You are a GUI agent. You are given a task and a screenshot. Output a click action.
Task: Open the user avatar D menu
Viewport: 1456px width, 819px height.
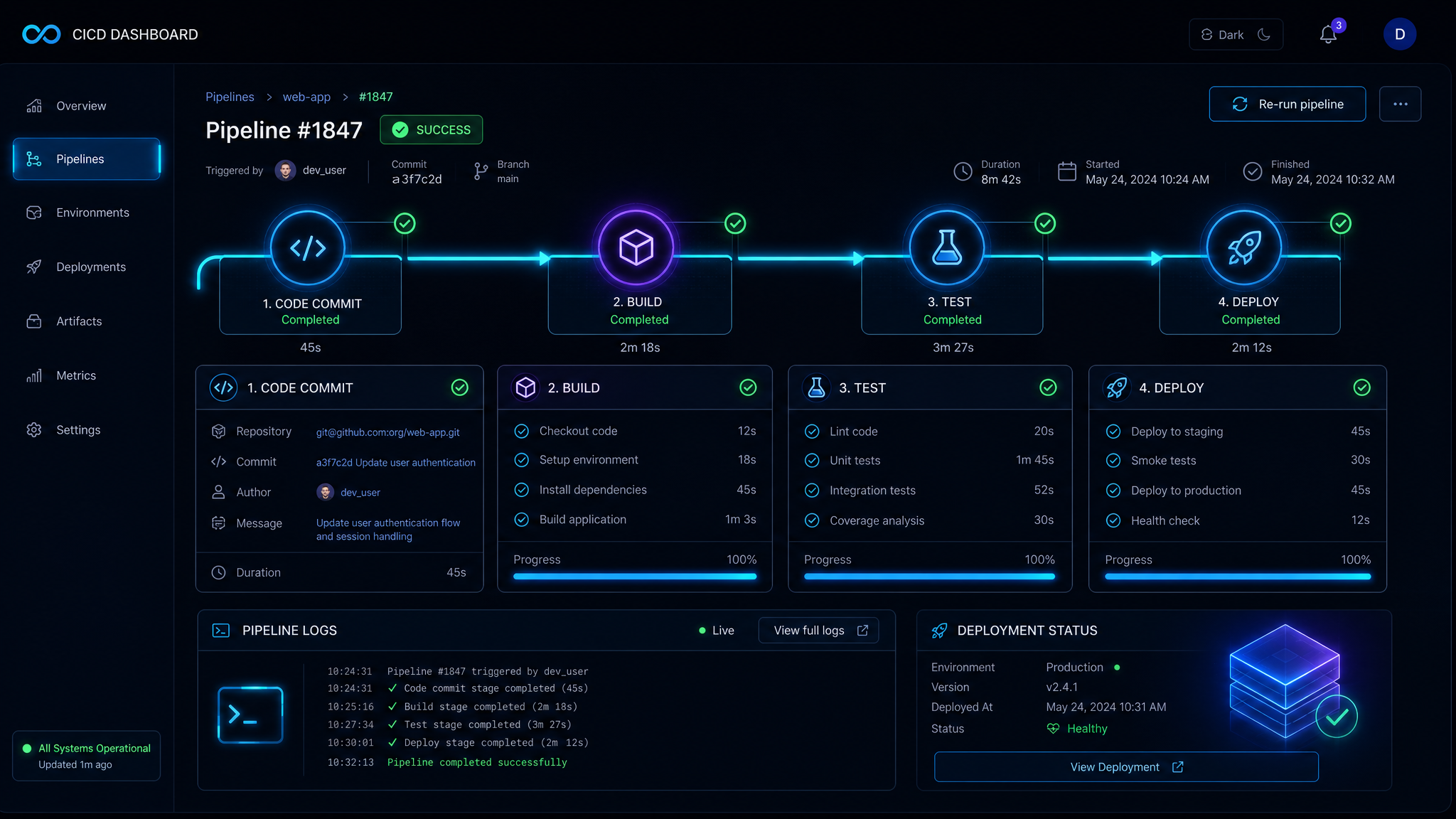coord(1399,34)
